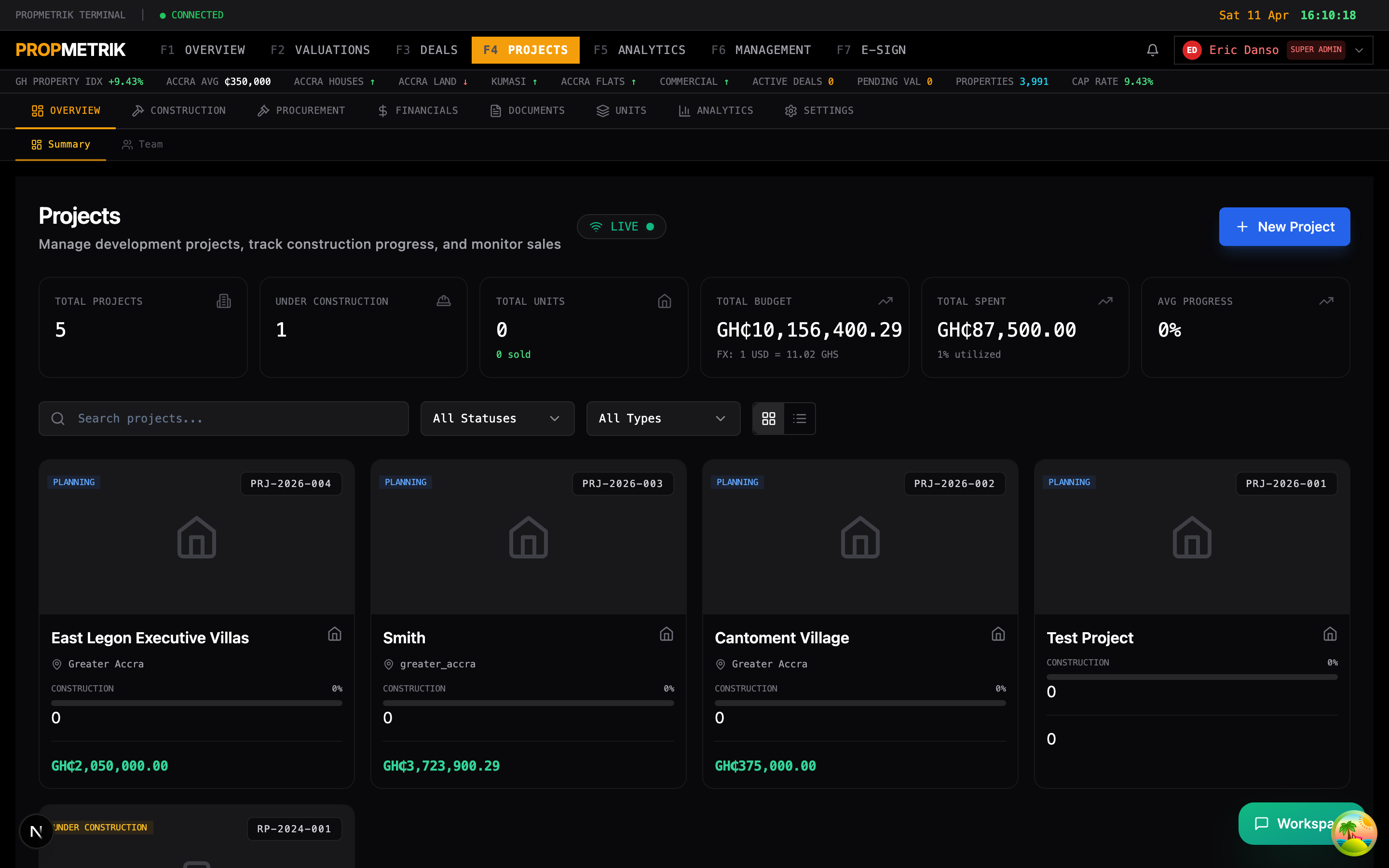Click the search magnifier icon
The height and width of the screenshot is (868, 1389).
pyautogui.click(x=58, y=419)
